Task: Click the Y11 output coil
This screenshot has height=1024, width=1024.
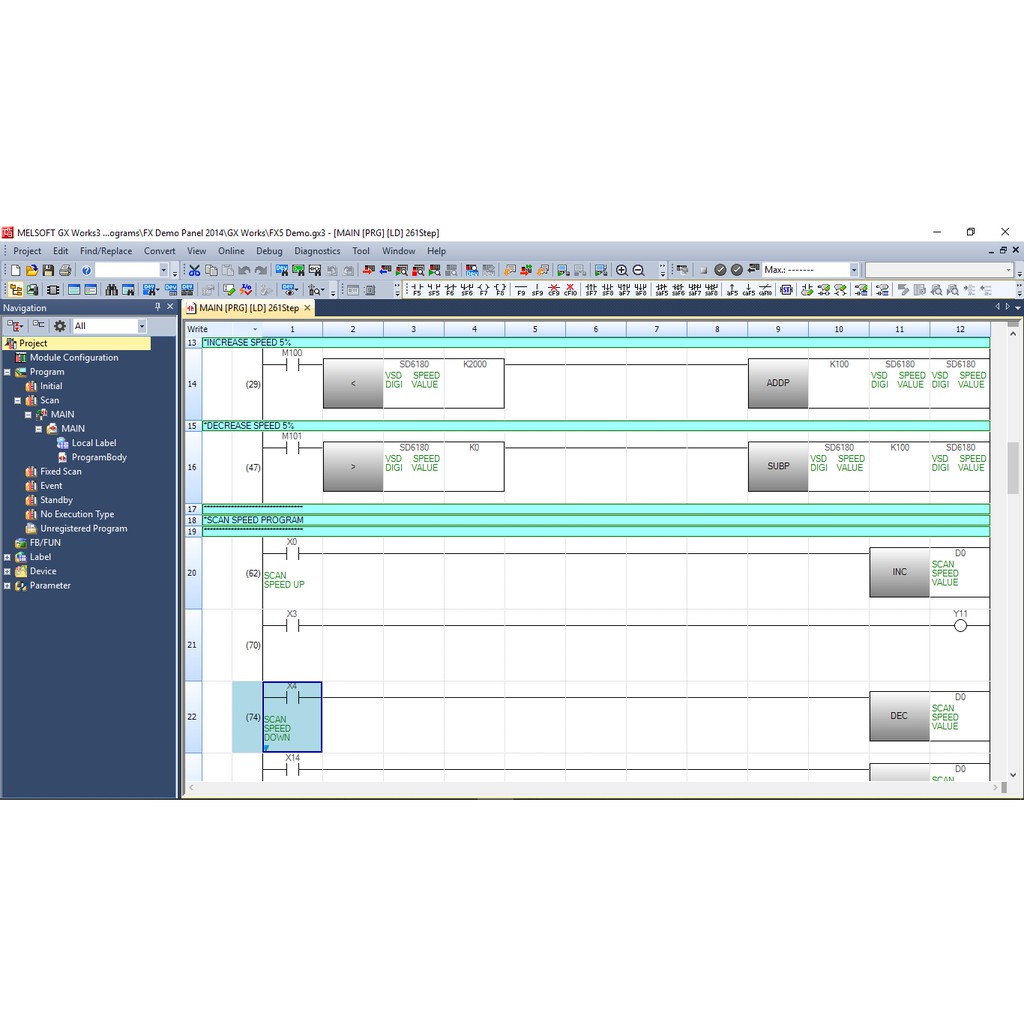Action: 960,626
